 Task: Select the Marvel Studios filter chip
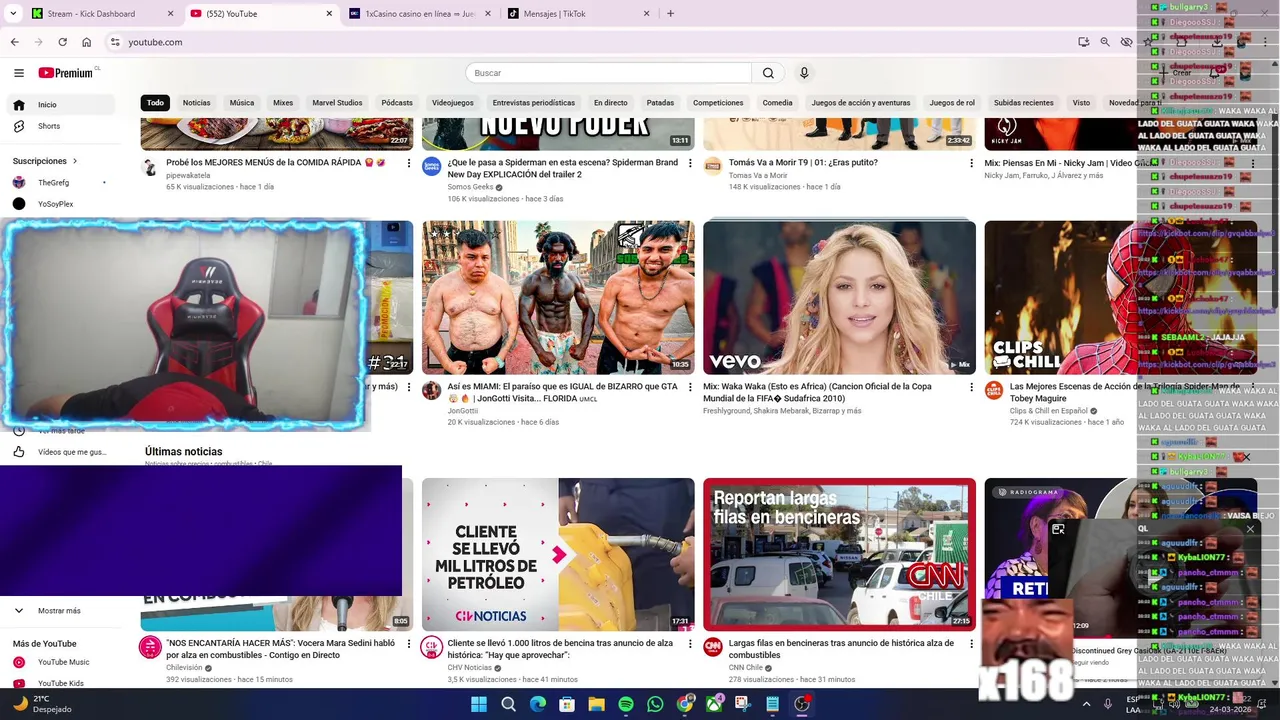(337, 103)
